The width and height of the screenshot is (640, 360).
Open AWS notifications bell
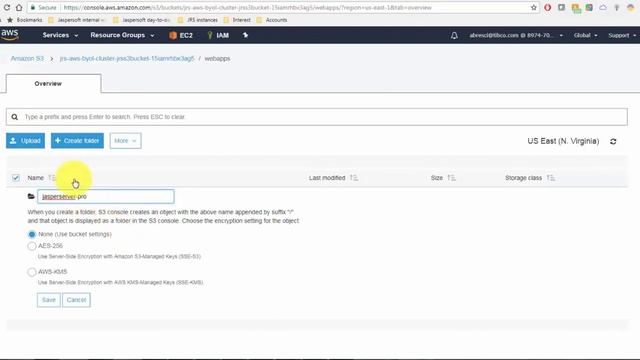[454, 36]
